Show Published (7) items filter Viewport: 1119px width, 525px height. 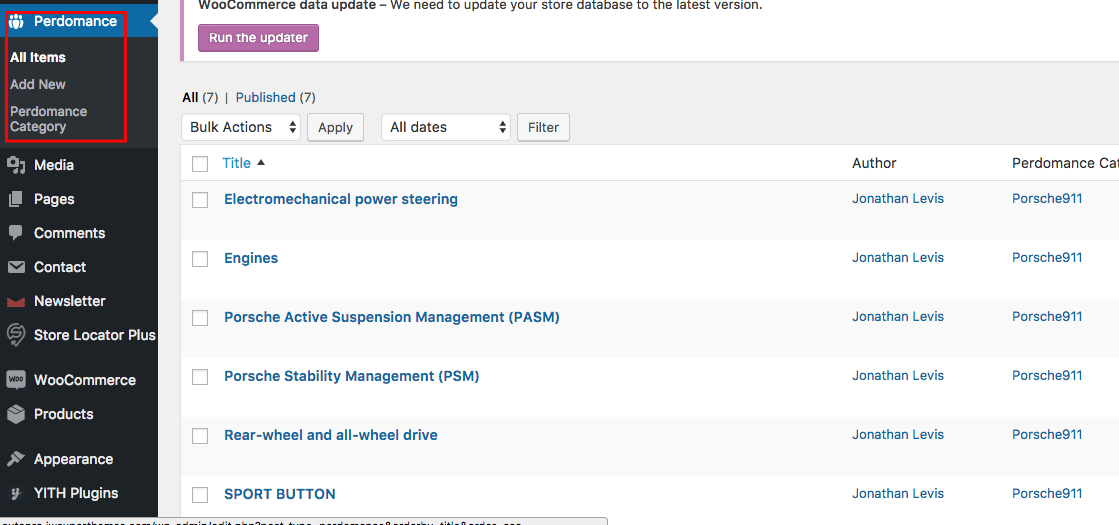tap(275, 97)
